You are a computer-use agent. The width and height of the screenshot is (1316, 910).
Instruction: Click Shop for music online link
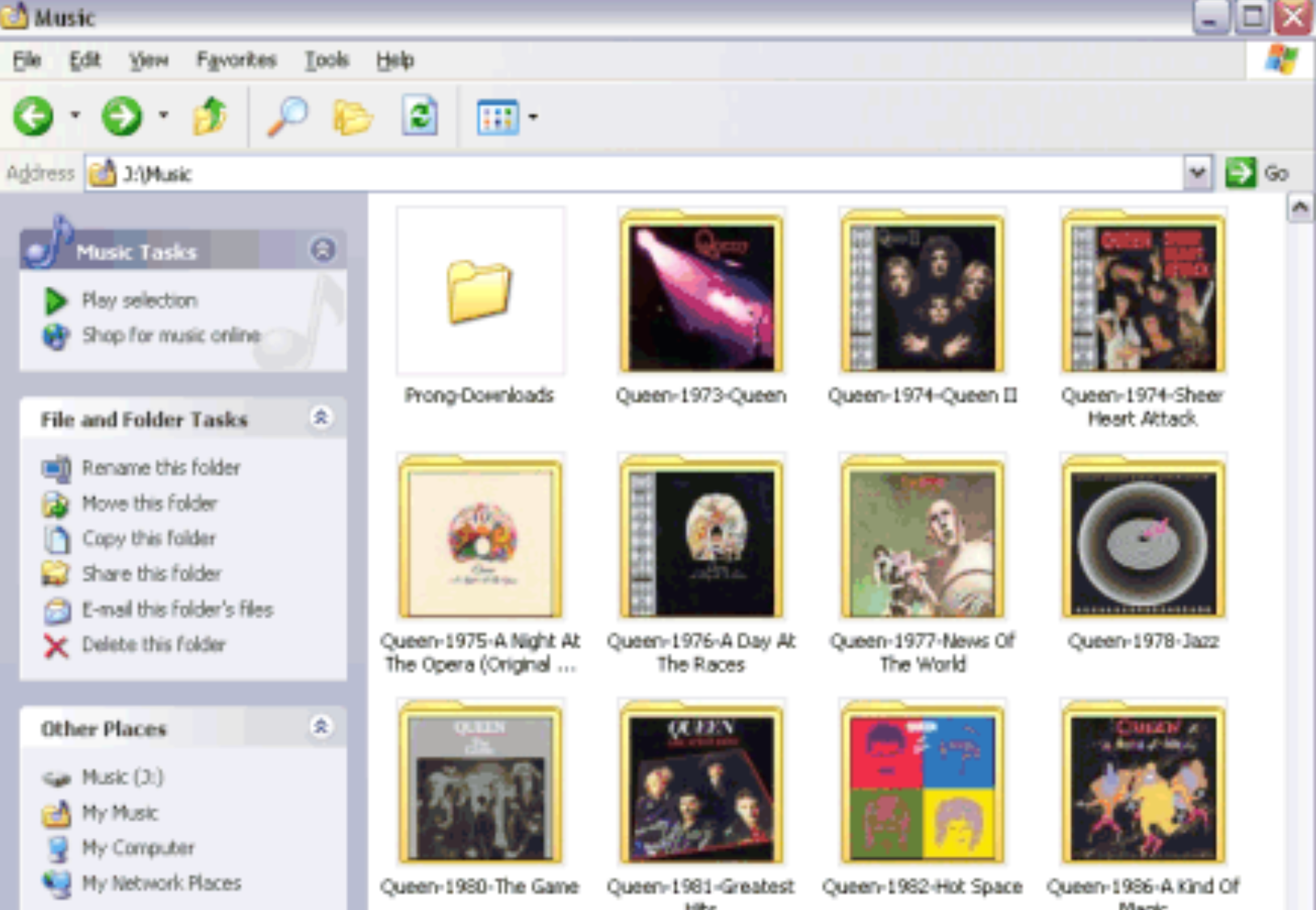click(x=171, y=335)
